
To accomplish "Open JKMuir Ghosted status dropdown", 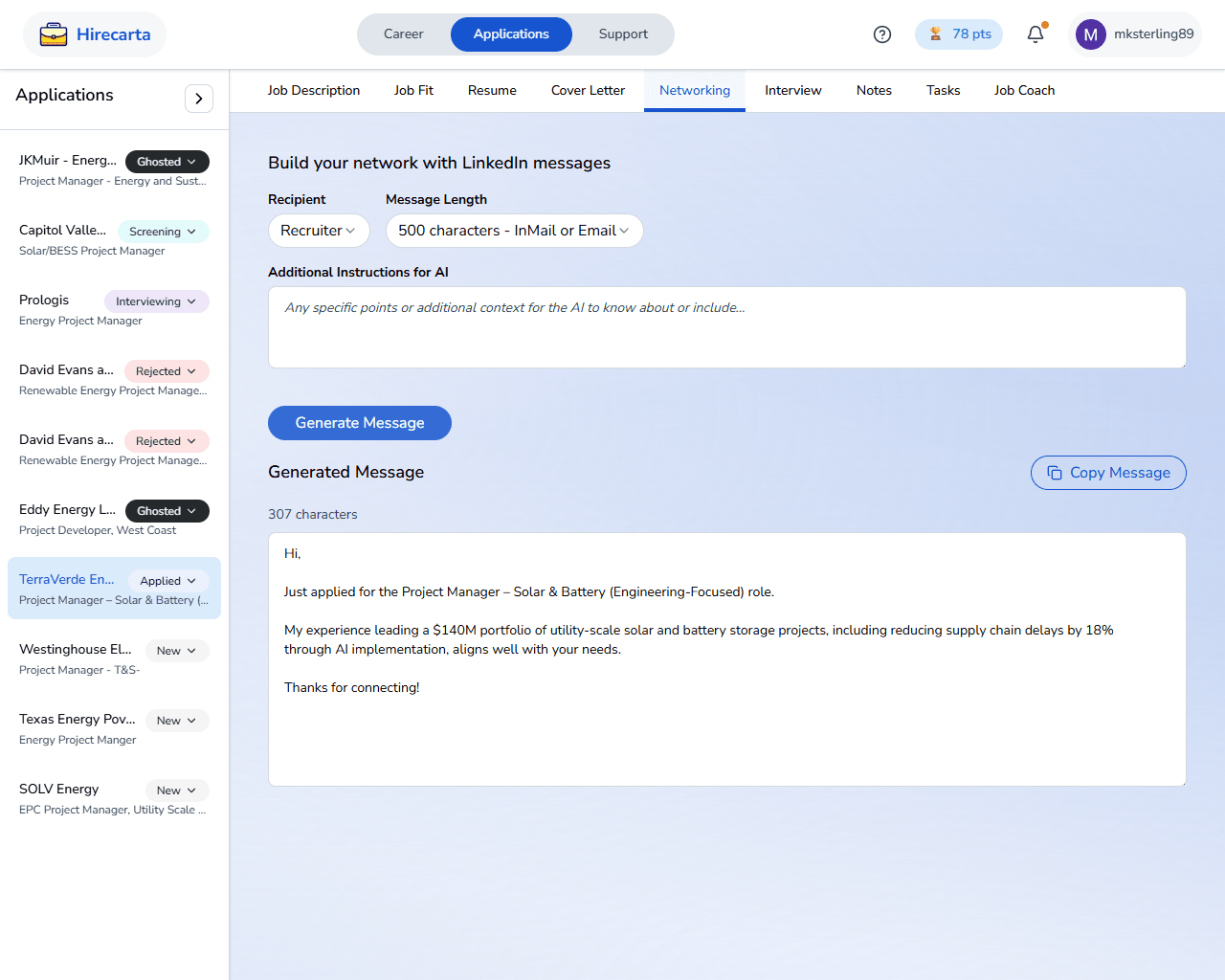I will [x=167, y=162].
